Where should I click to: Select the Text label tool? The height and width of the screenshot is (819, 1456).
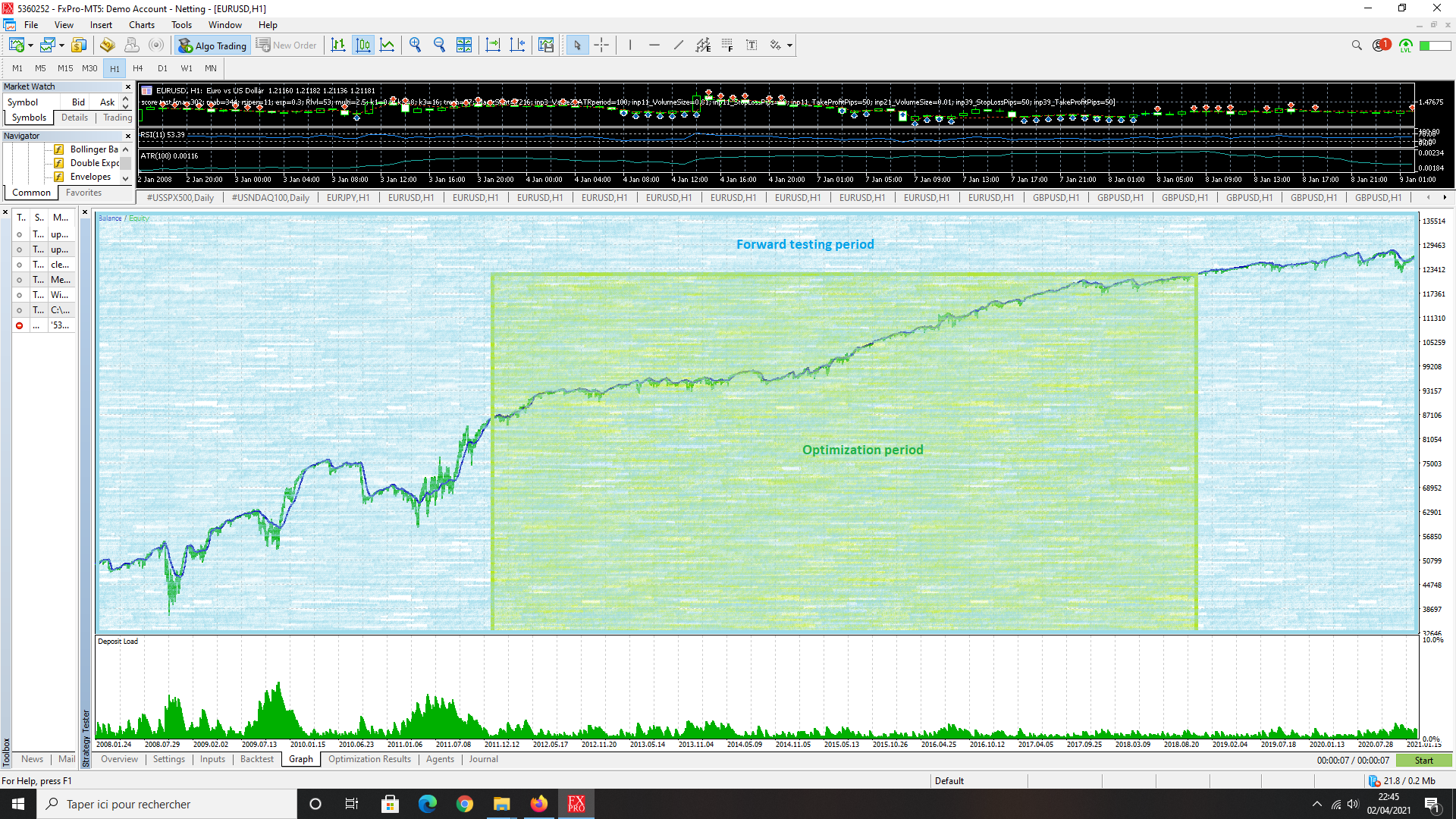pos(752,45)
